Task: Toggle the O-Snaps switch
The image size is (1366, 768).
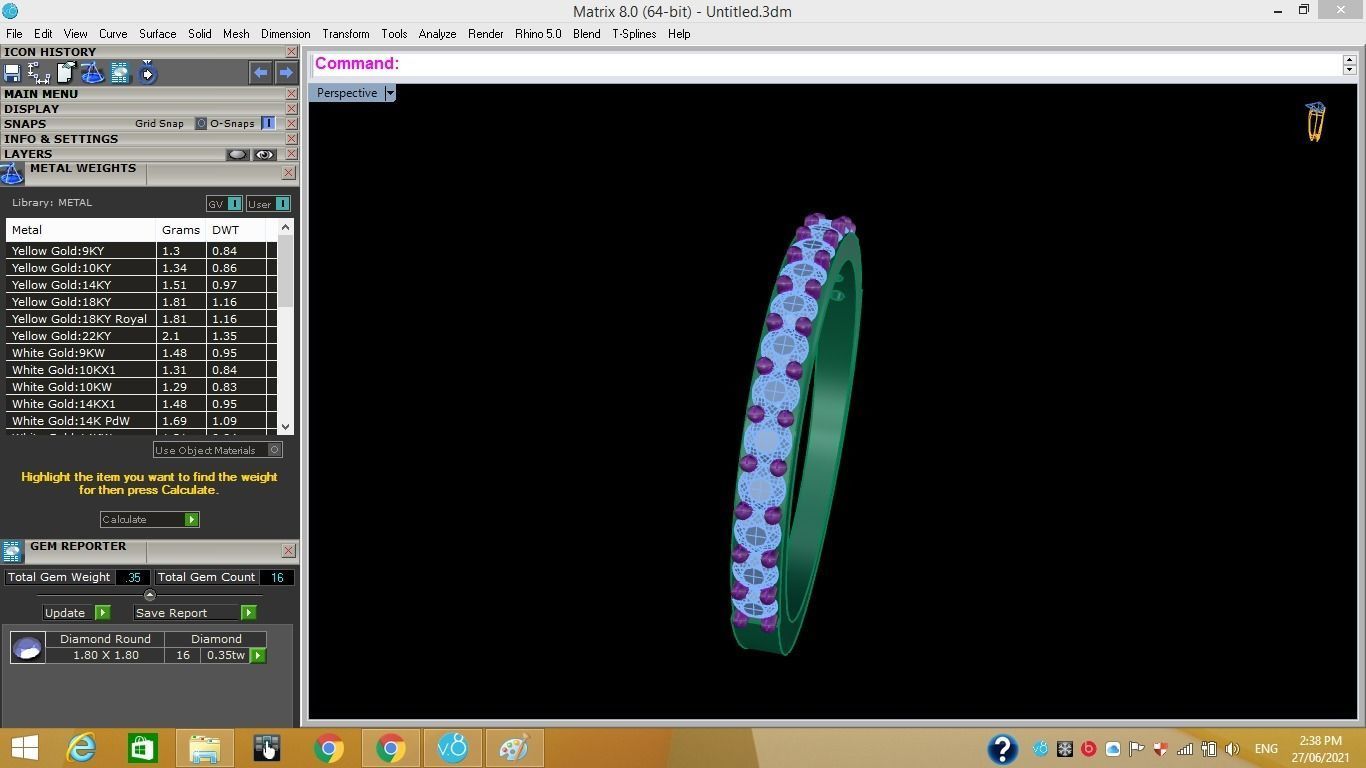Action: coord(268,123)
